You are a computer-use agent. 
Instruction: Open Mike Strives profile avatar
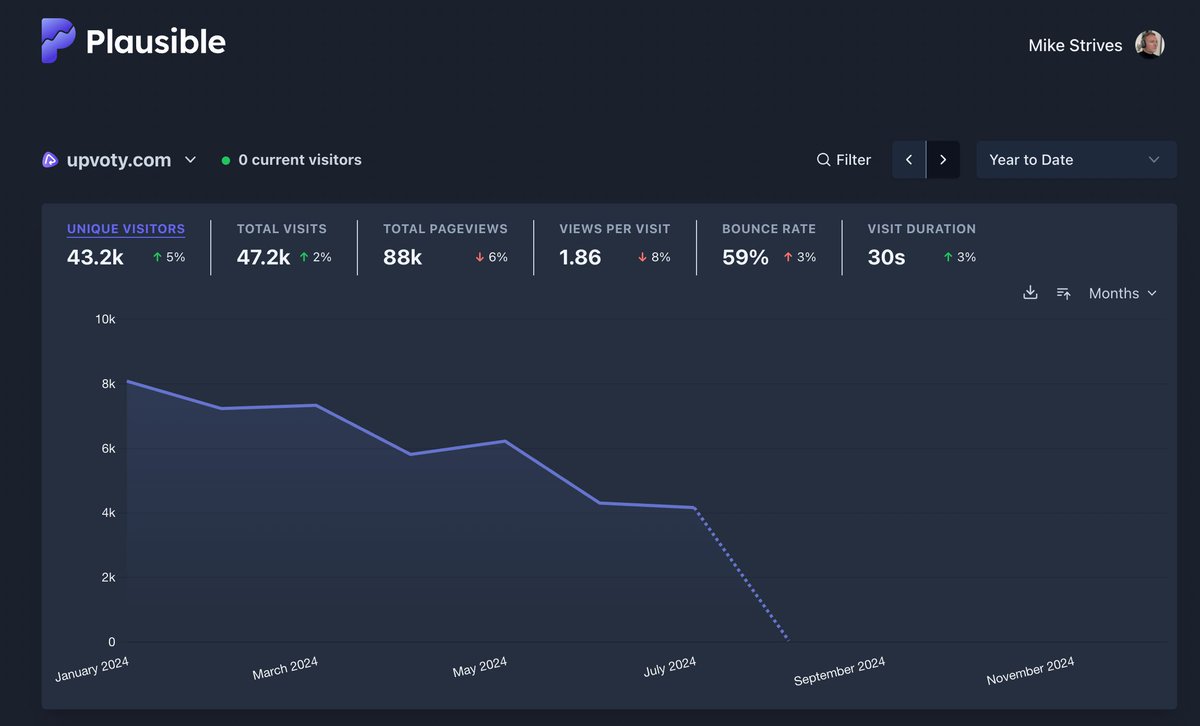1150,45
